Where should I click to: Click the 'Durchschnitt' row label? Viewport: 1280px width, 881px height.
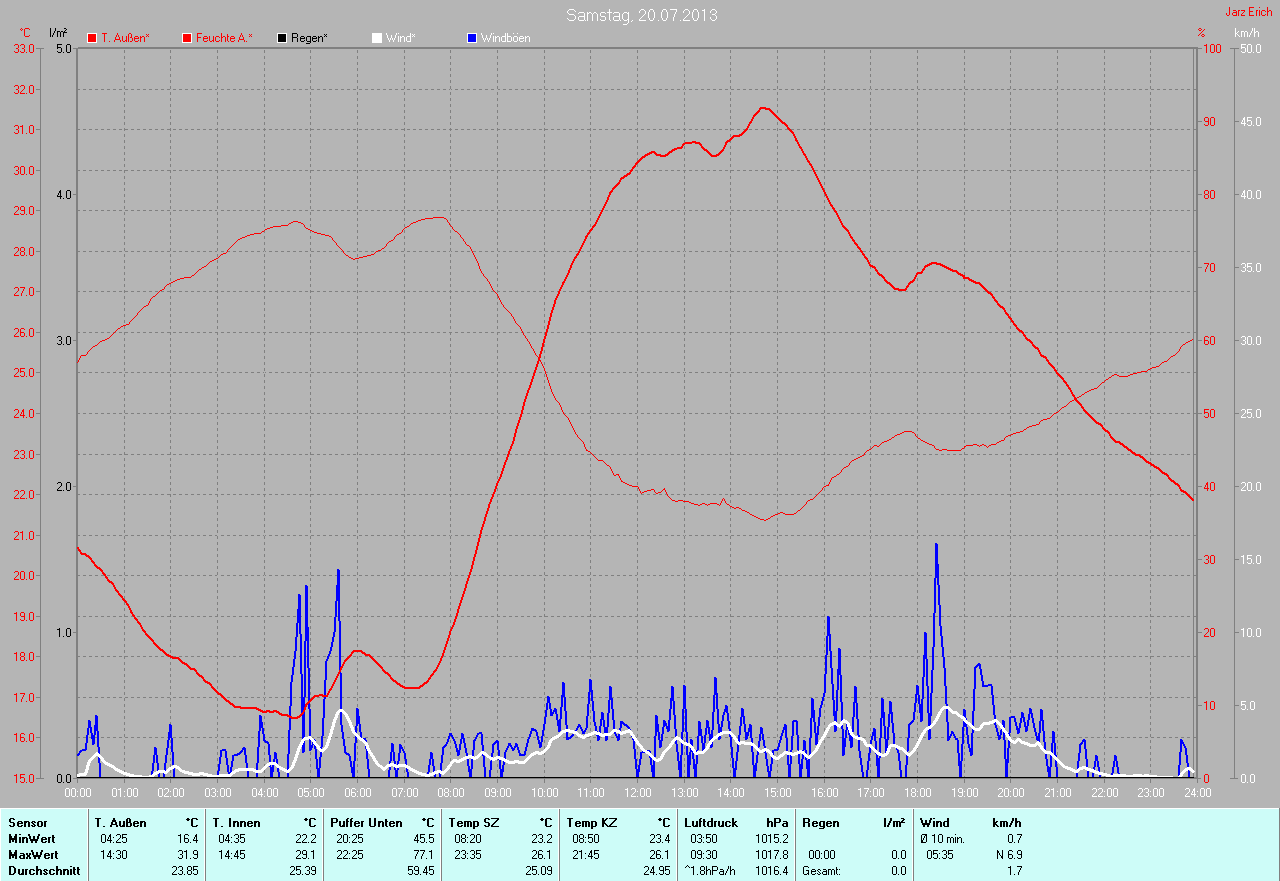[x=44, y=871]
